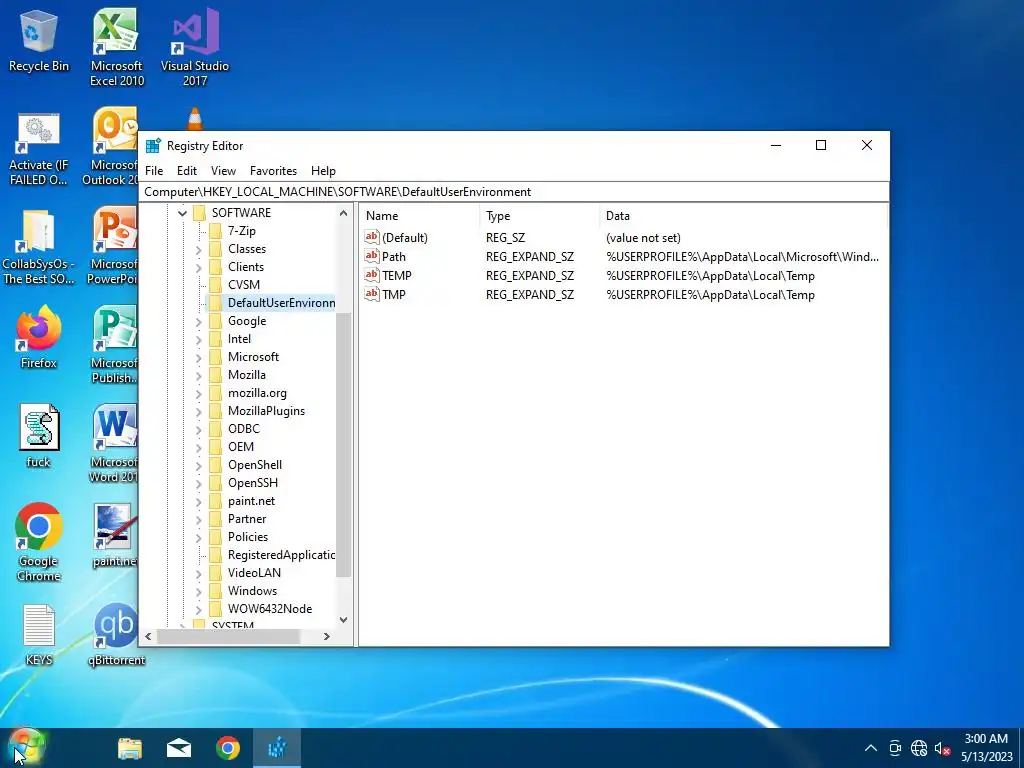Select Microsoft PowerPoint desktop shortcut

click(112, 246)
